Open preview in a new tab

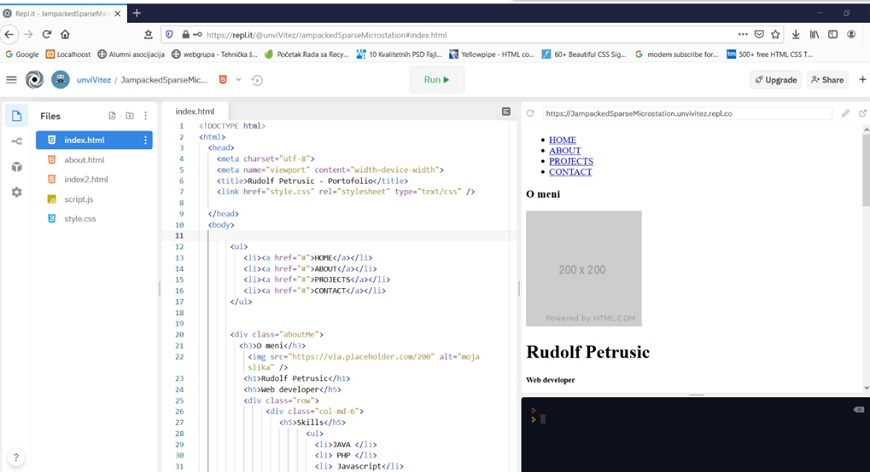click(862, 113)
